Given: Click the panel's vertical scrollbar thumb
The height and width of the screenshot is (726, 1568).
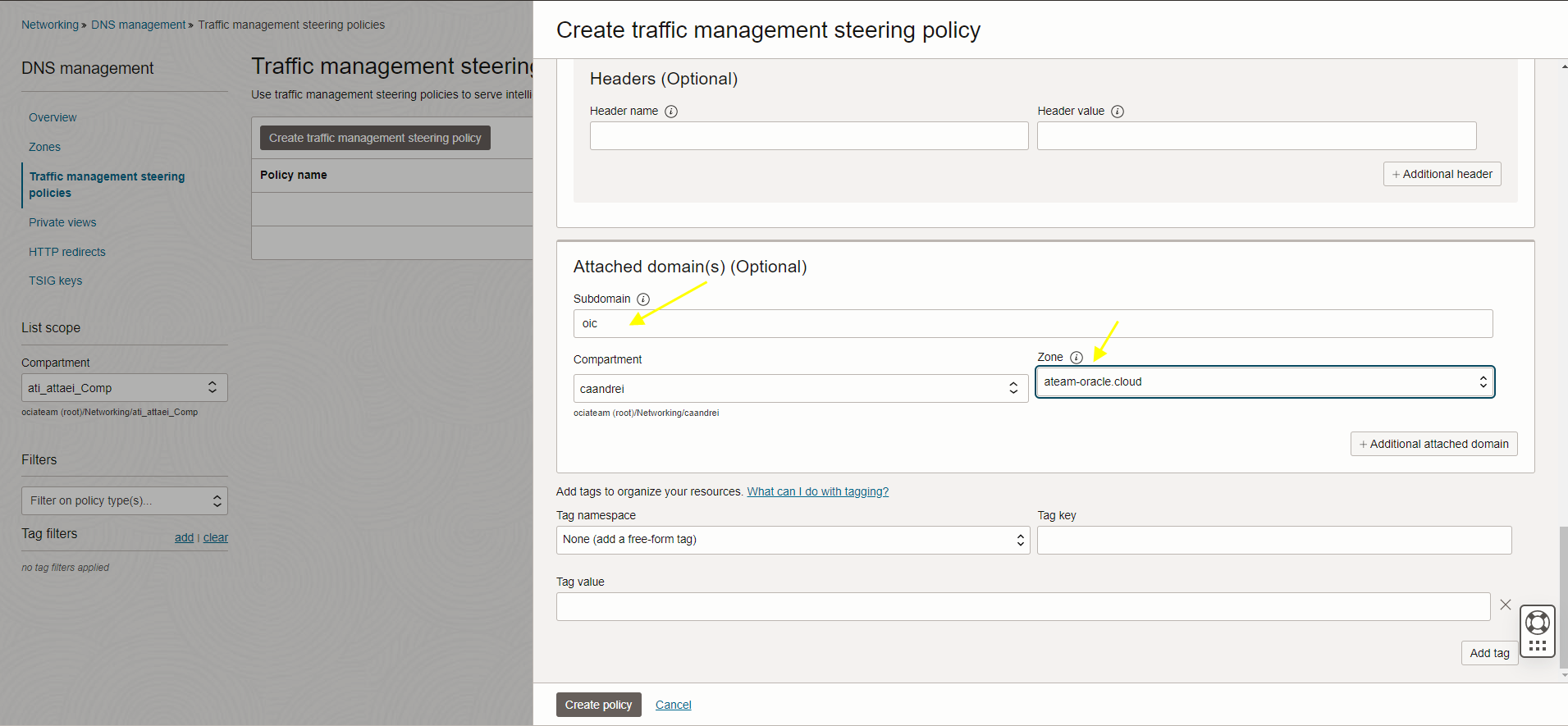Looking at the screenshot, I should pos(1563,597).
